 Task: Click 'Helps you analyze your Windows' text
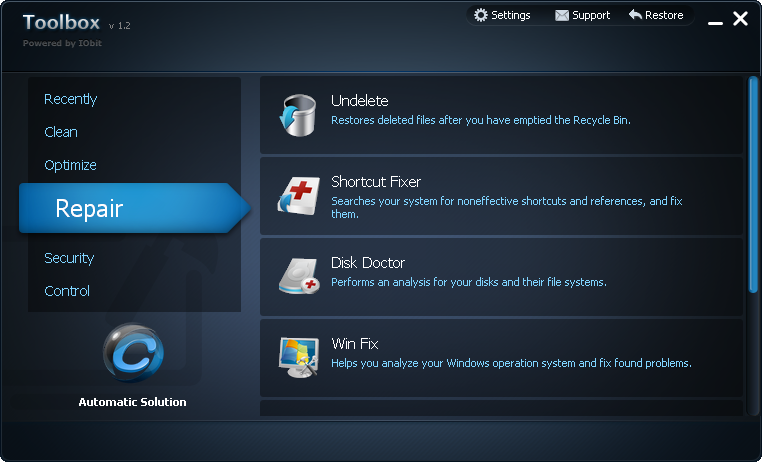(511, 363)
